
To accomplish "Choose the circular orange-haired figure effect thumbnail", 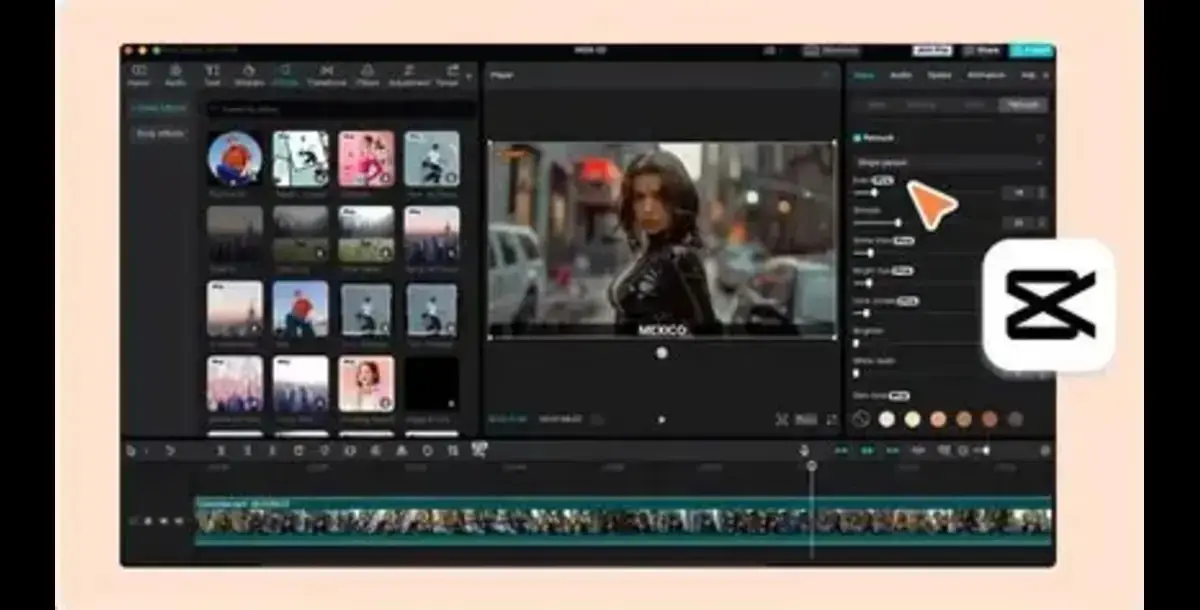I will click(x=235, y=158).
